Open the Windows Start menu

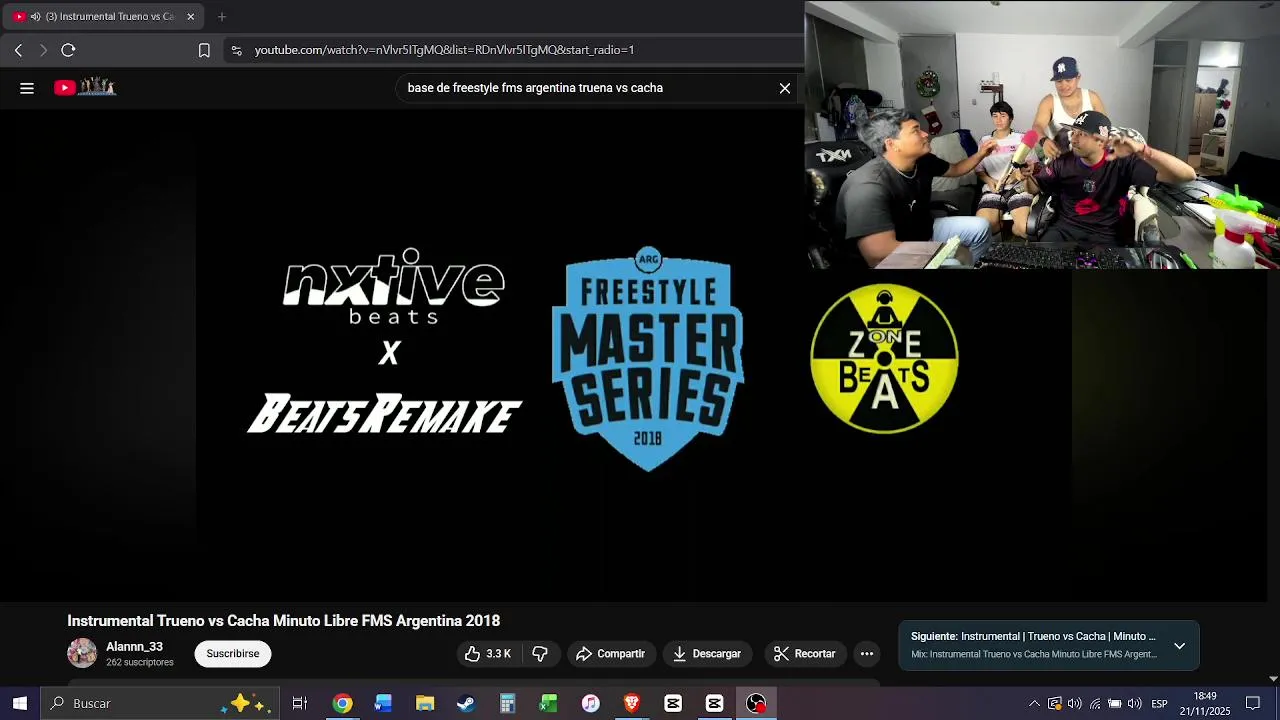click(x=19, y=704)
